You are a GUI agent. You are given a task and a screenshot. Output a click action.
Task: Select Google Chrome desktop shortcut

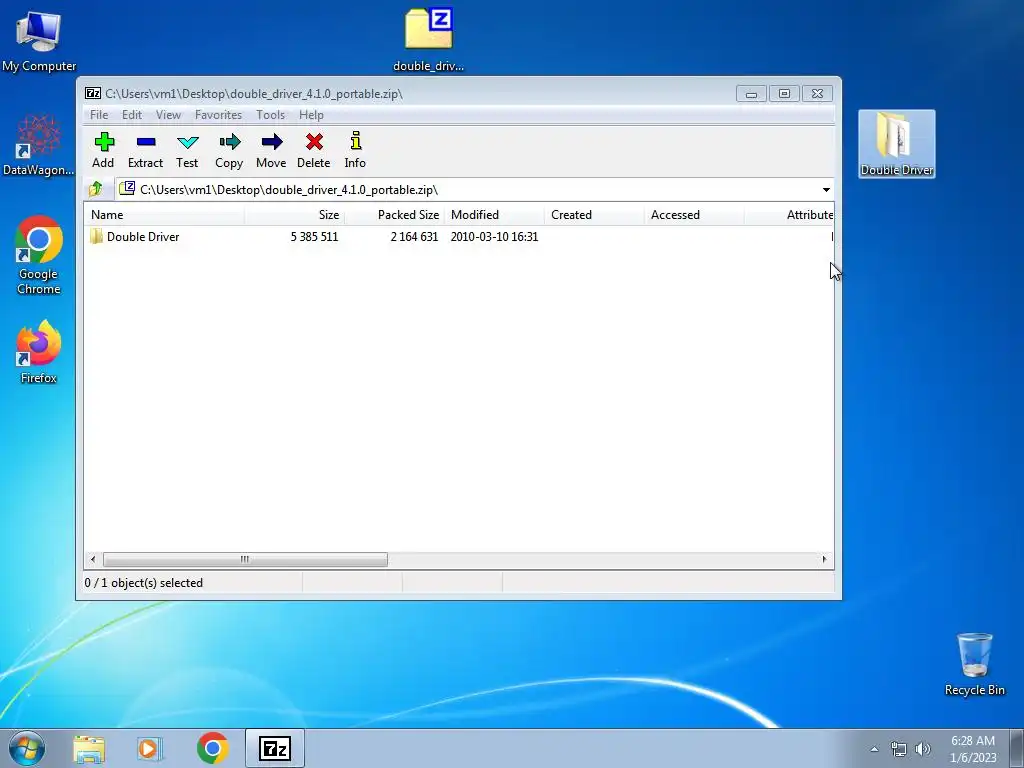[39, 255]
